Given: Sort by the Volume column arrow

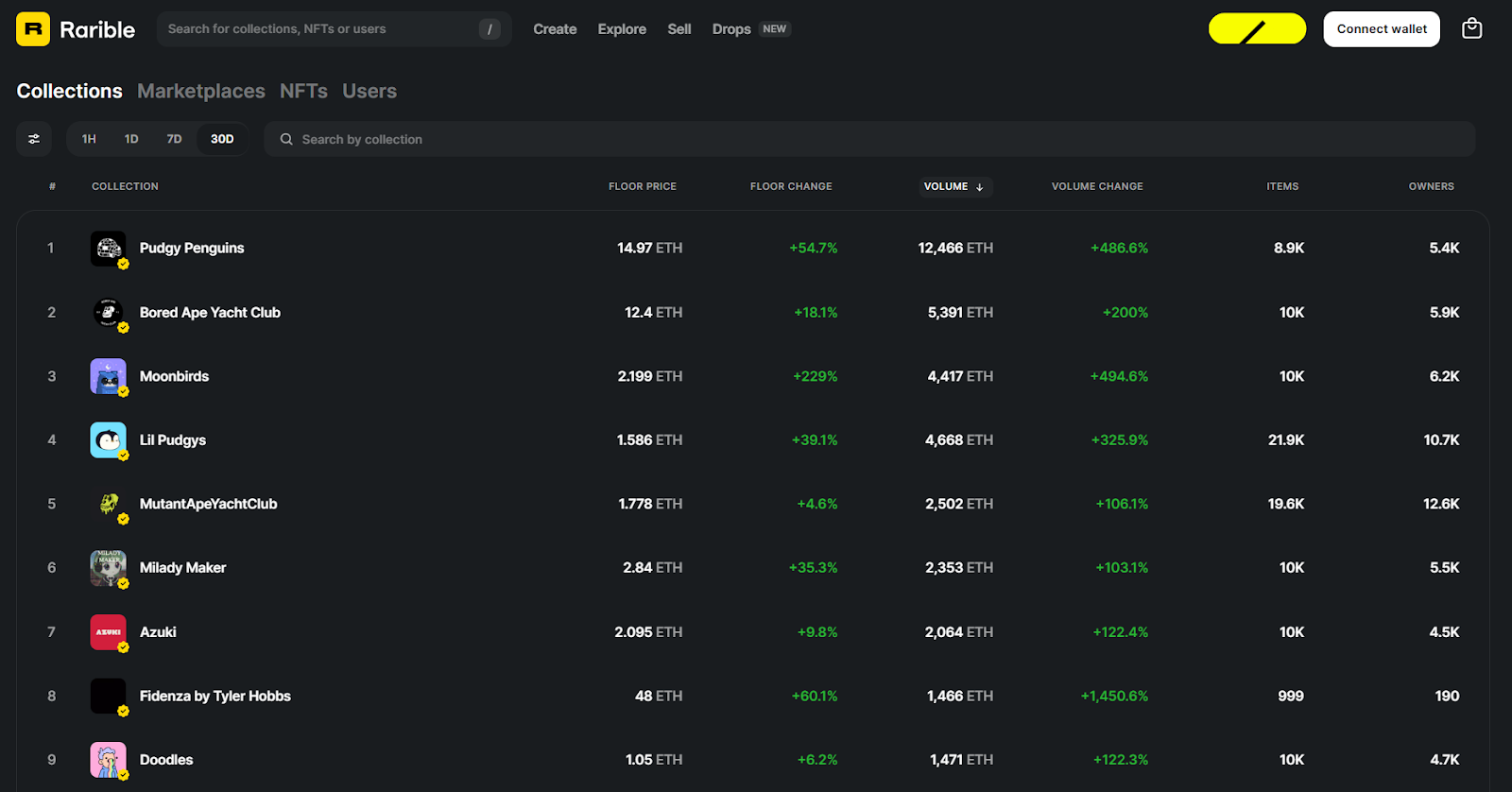Looking at the screenshot, I should click(979, 187).
